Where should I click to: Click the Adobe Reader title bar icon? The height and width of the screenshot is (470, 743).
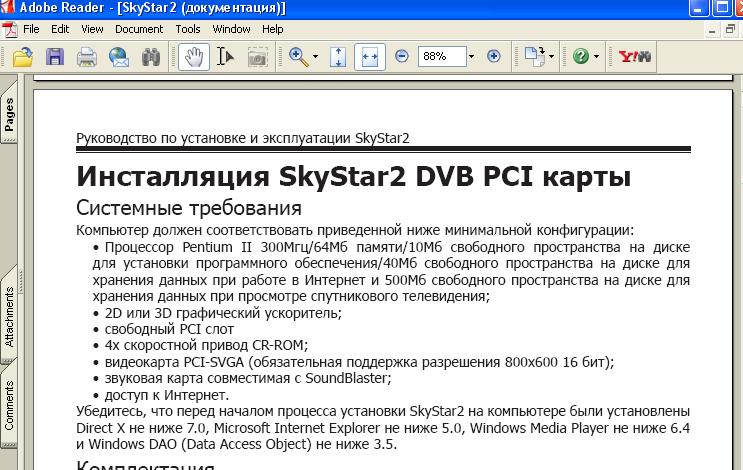pos(7,7)
